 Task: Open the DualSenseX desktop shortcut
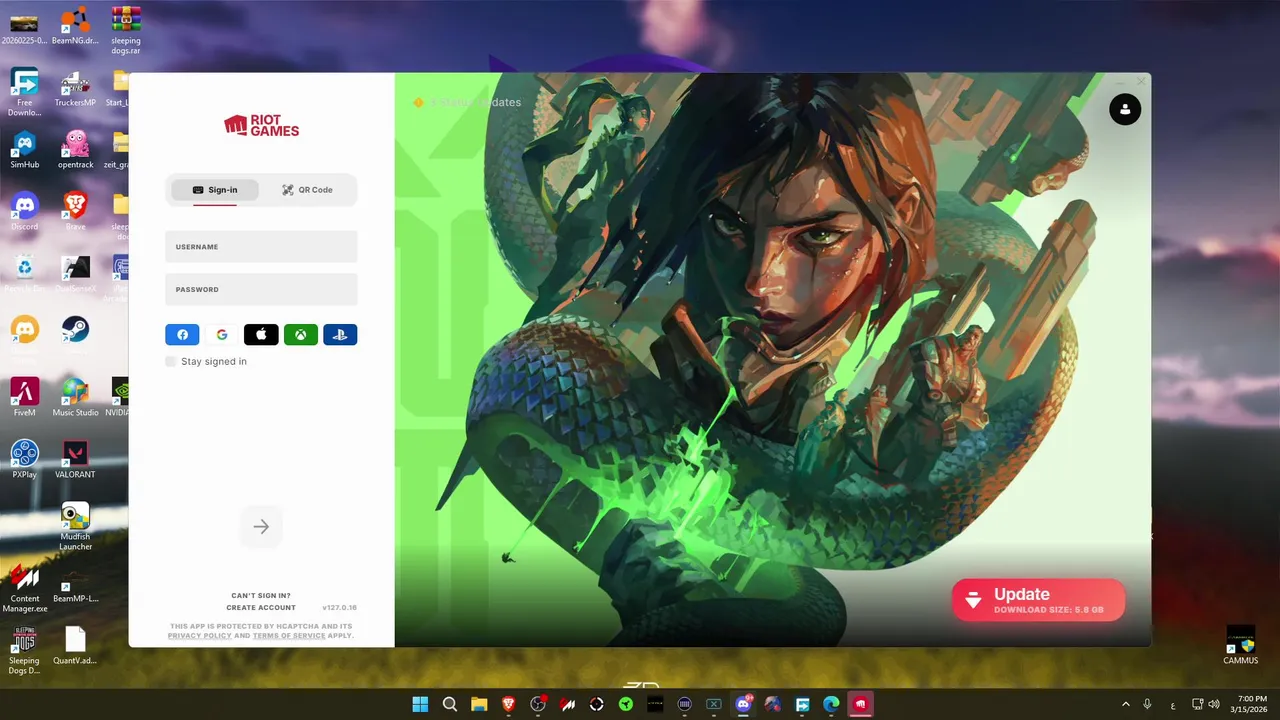click(75, 273)
